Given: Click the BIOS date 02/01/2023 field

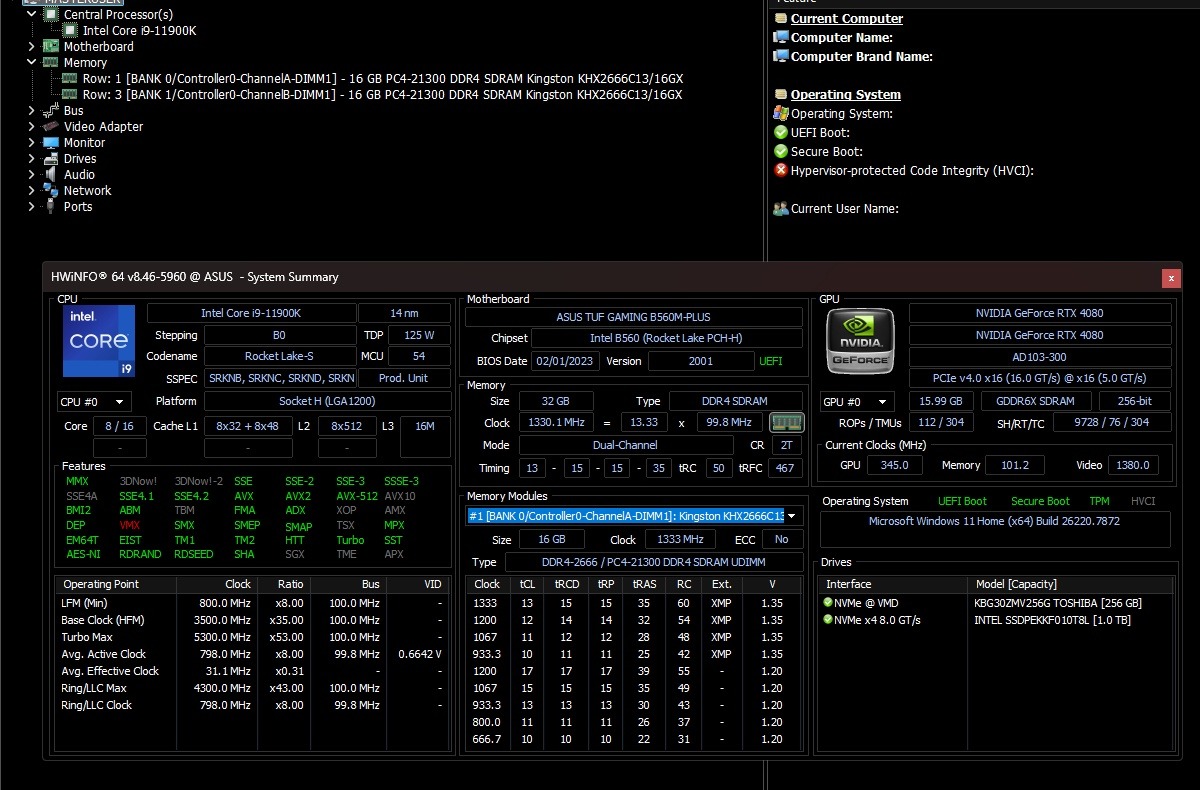Looking at the screenshot, I should (x=565, y=361).
